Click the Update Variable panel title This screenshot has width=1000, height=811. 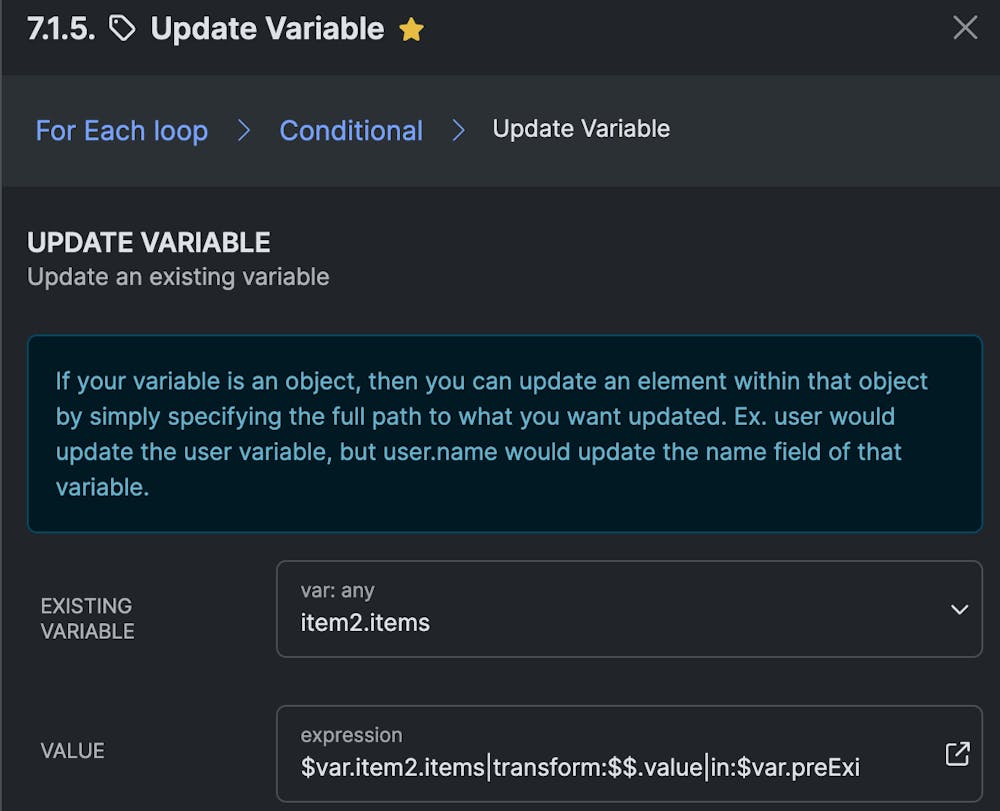click(x=267, y=29)
